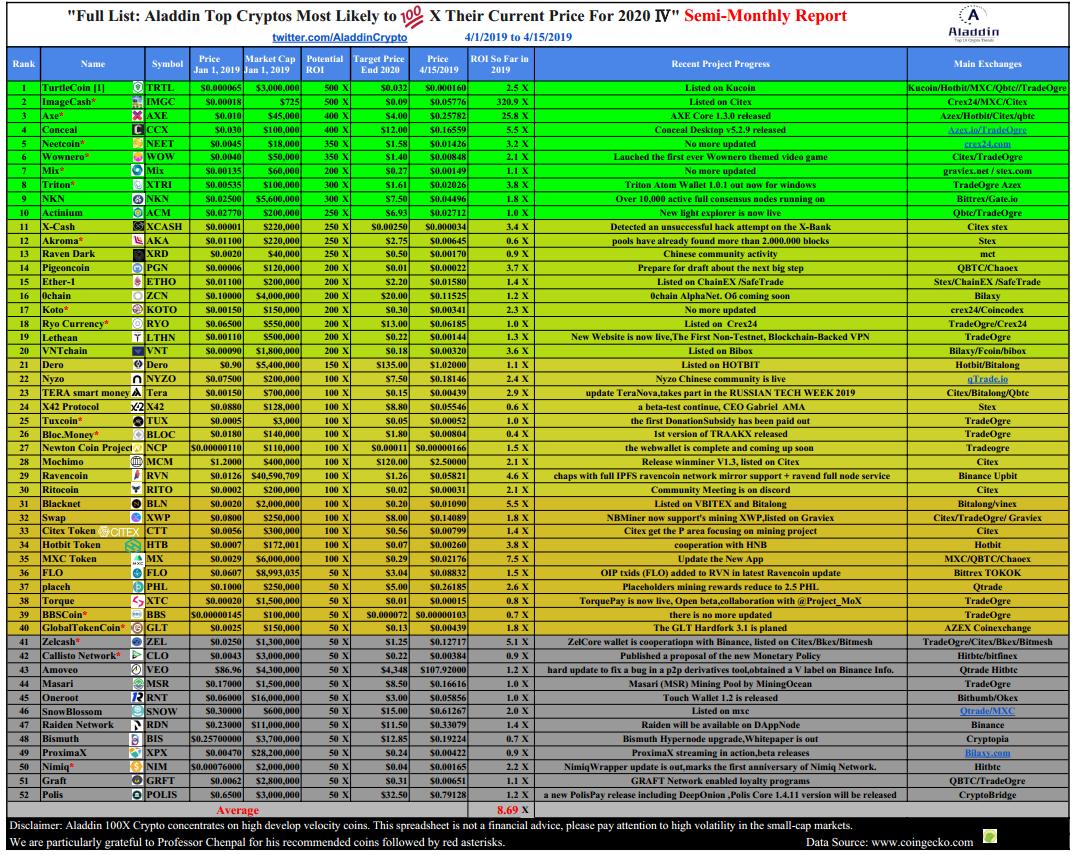Viewport: 1075px width, 855px height.
Task: Click the Dero coin icon
Action: [138, 365]
